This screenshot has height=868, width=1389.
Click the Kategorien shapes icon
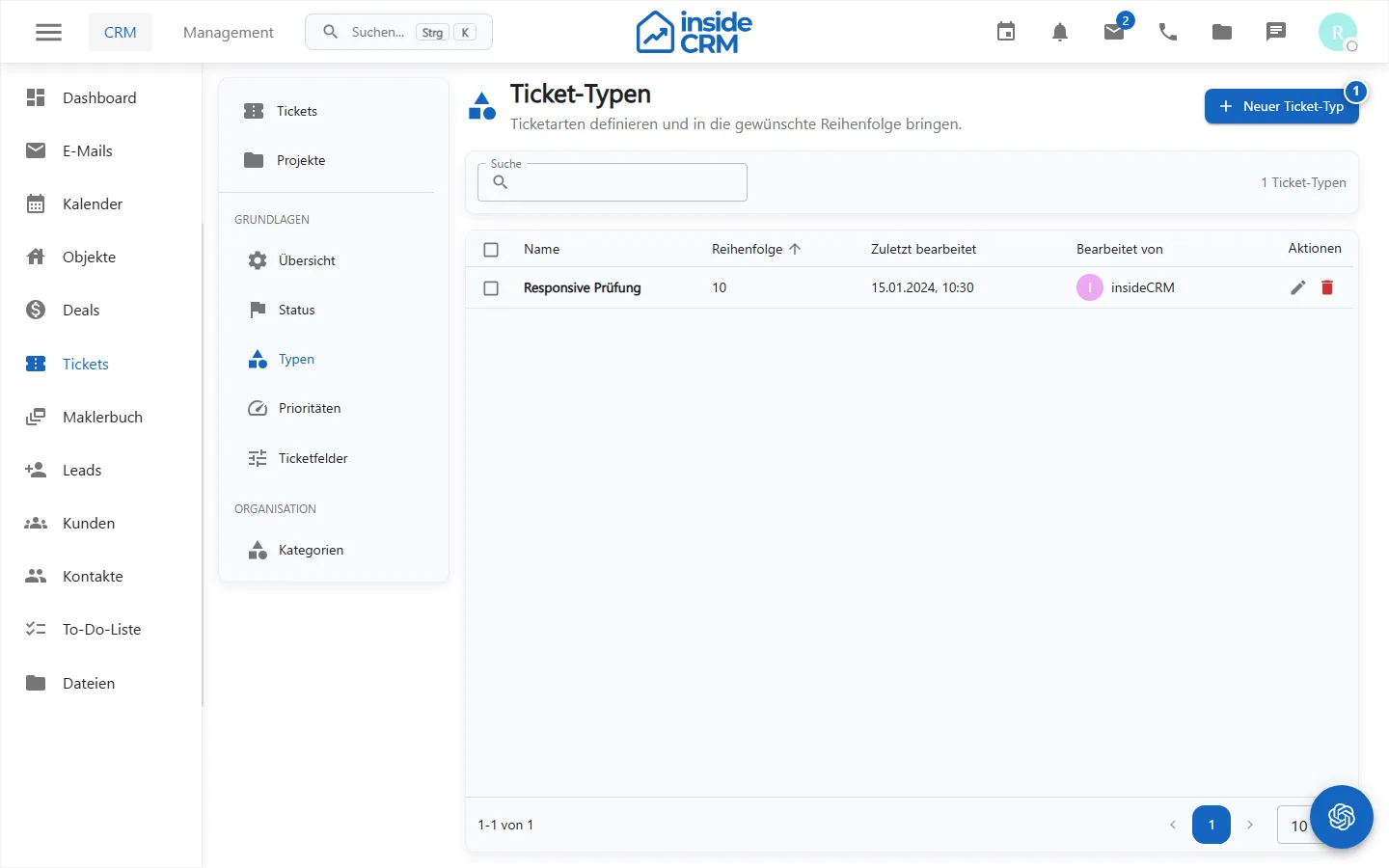258,550
